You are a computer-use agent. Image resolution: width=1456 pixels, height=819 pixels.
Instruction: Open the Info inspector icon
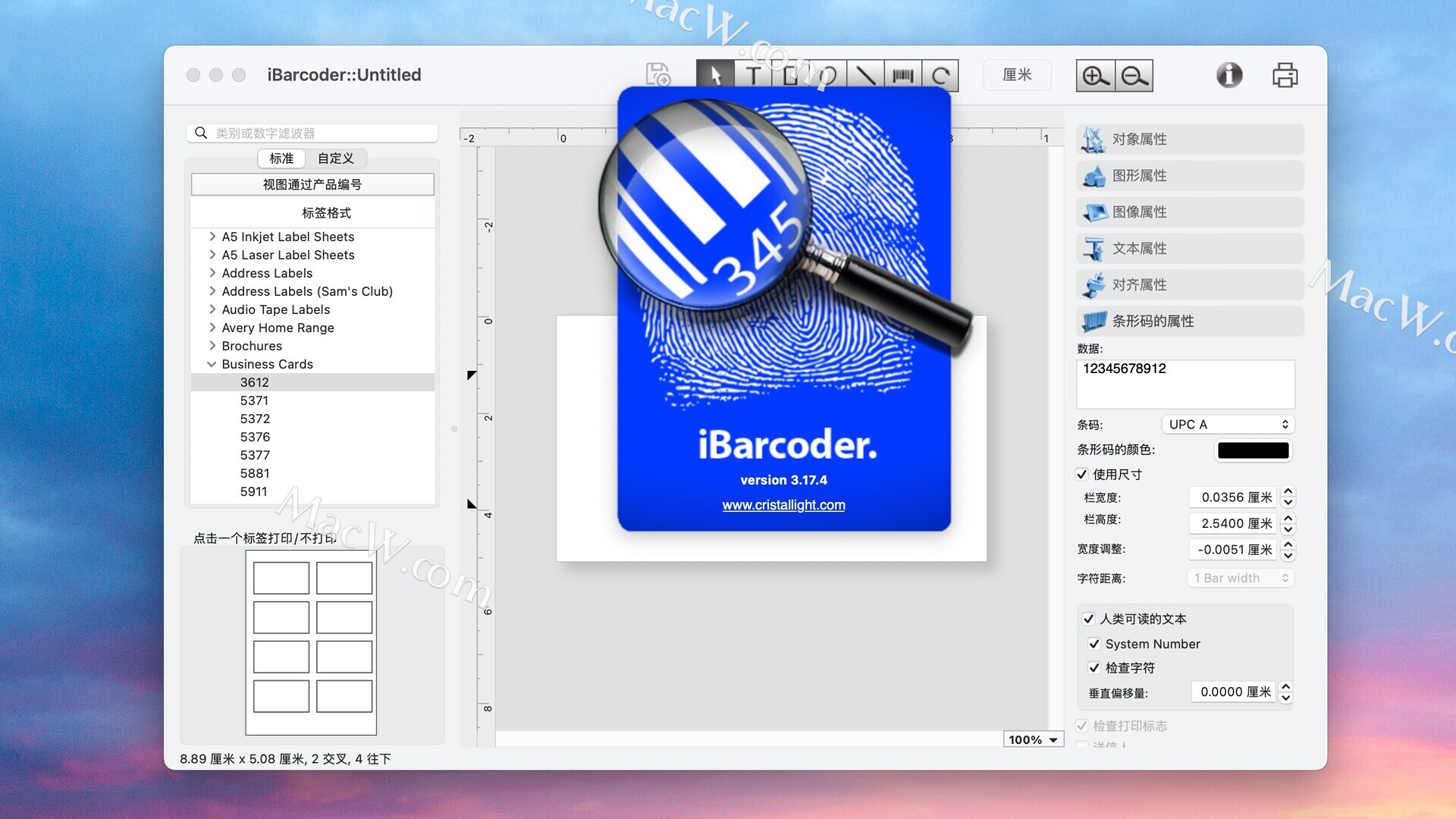pyautogui.click(x=1229, y=75)
